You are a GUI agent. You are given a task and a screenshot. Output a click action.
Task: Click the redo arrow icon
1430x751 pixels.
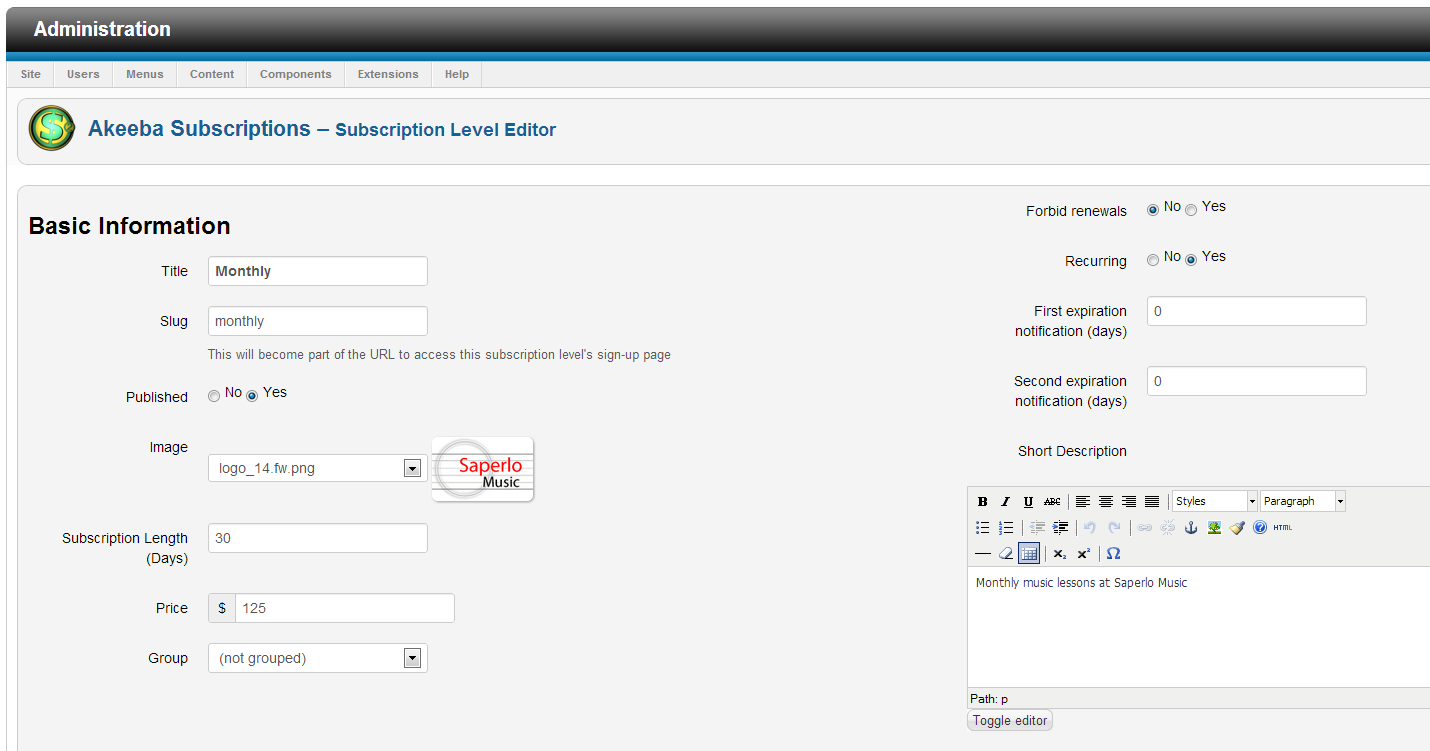1114,527
